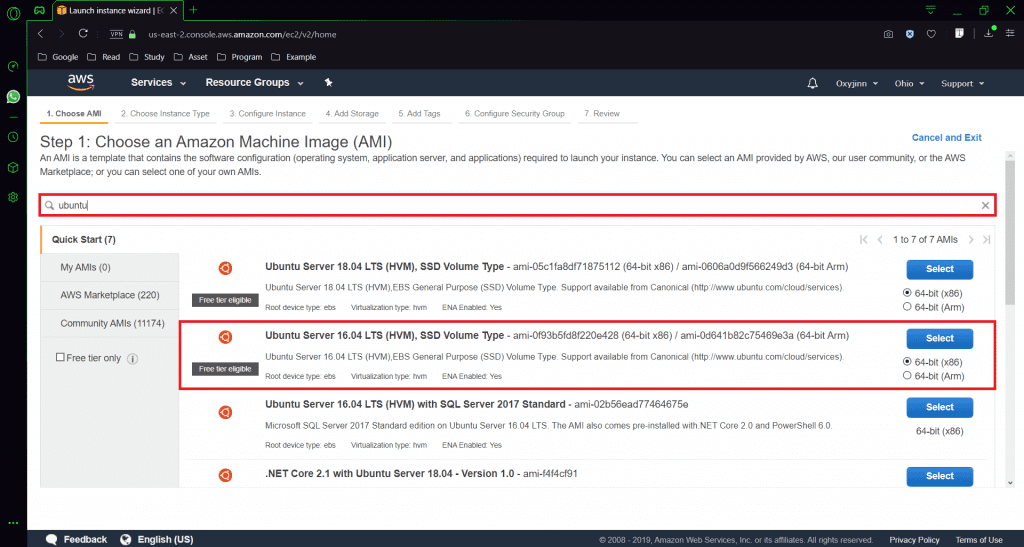The image size is (1024, 547).
Task: Open the ad blocker shield icon
Action: (x=910, y=34)
